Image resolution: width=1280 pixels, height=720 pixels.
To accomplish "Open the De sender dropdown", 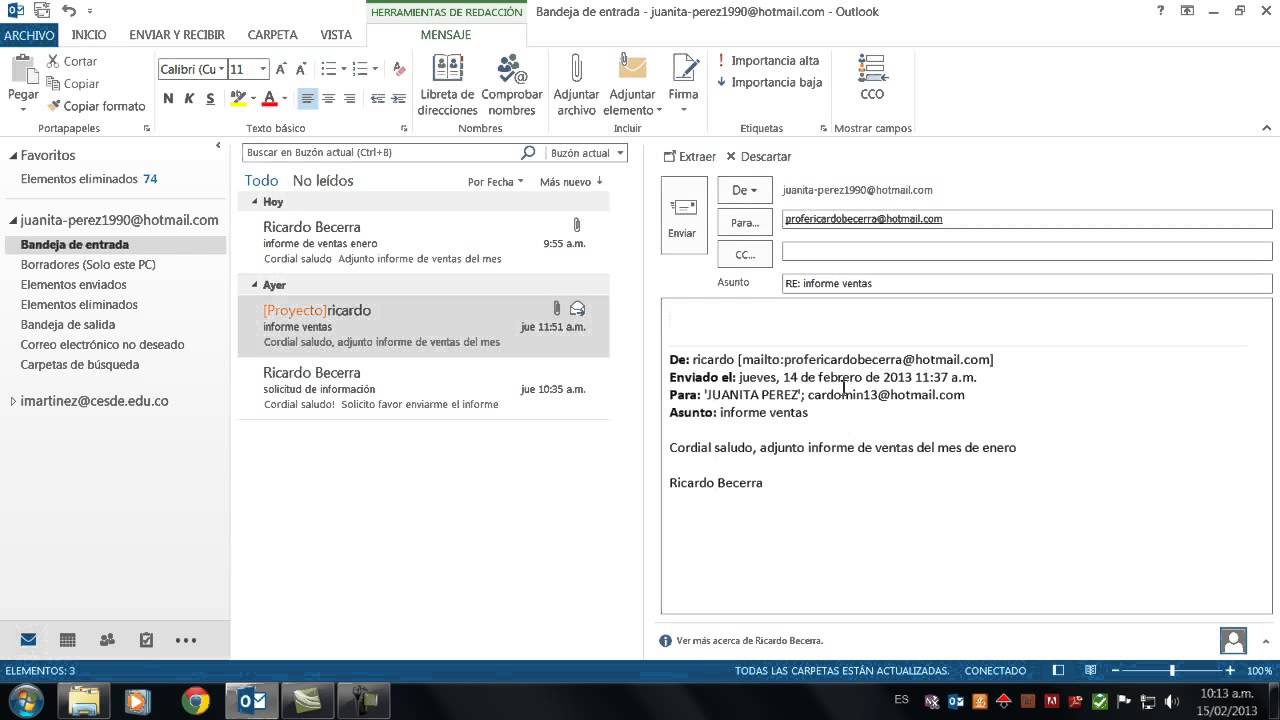I will tap(745, 190).
